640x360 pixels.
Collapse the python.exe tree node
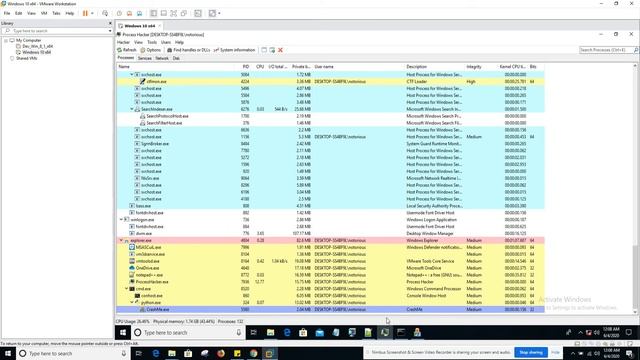[x=132, y=302]
